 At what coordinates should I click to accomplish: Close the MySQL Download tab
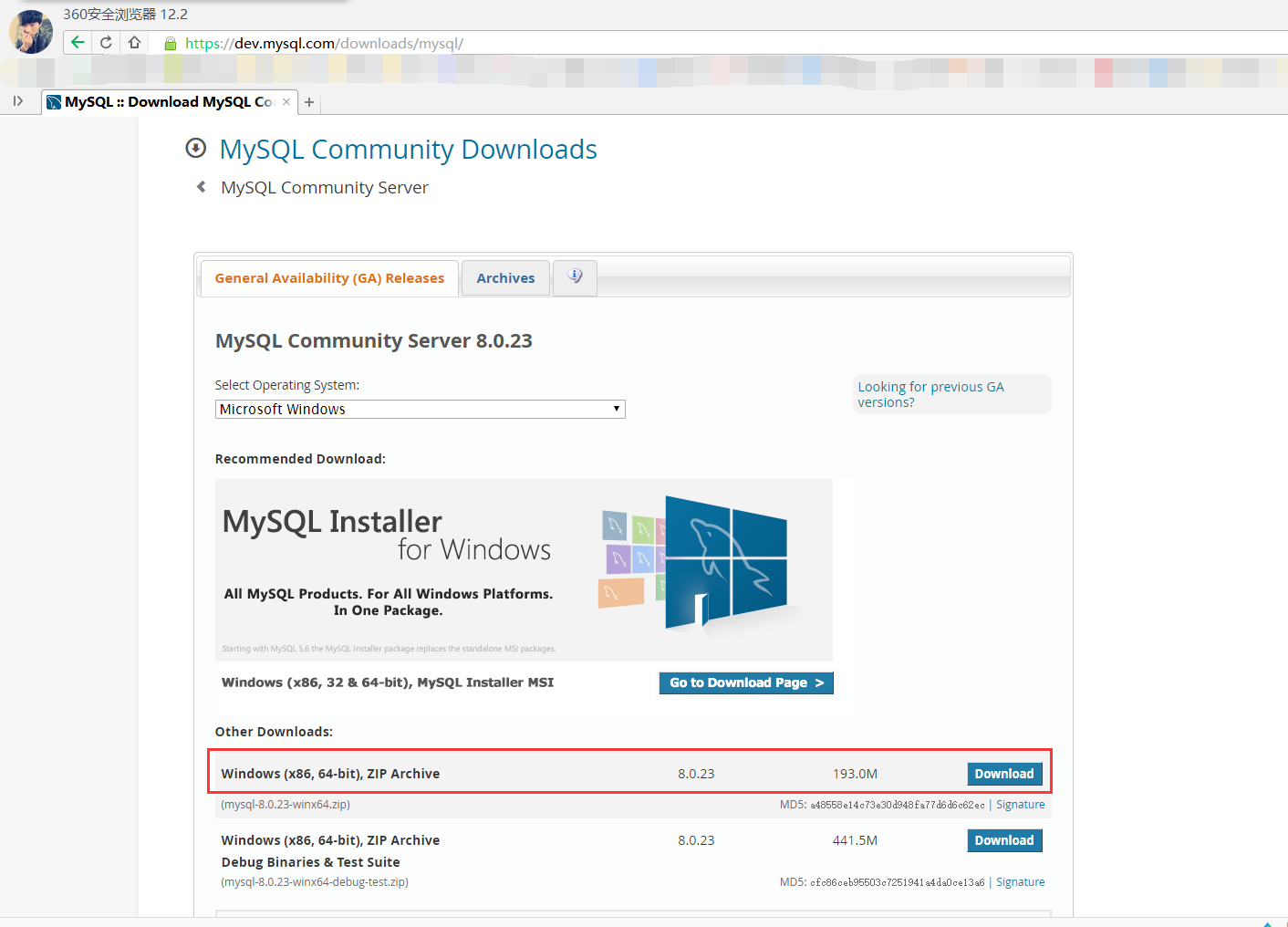[x=286, y=101]
